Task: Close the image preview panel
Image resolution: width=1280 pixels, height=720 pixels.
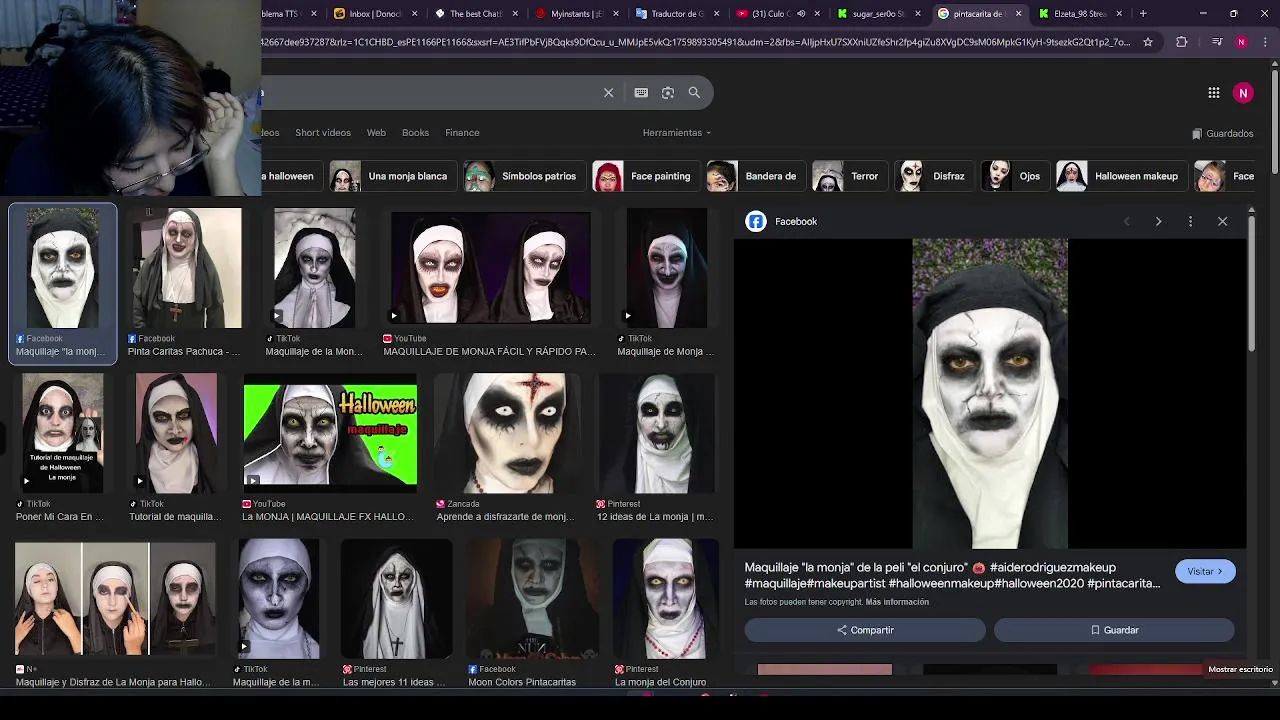Action: click(1222, 221)
